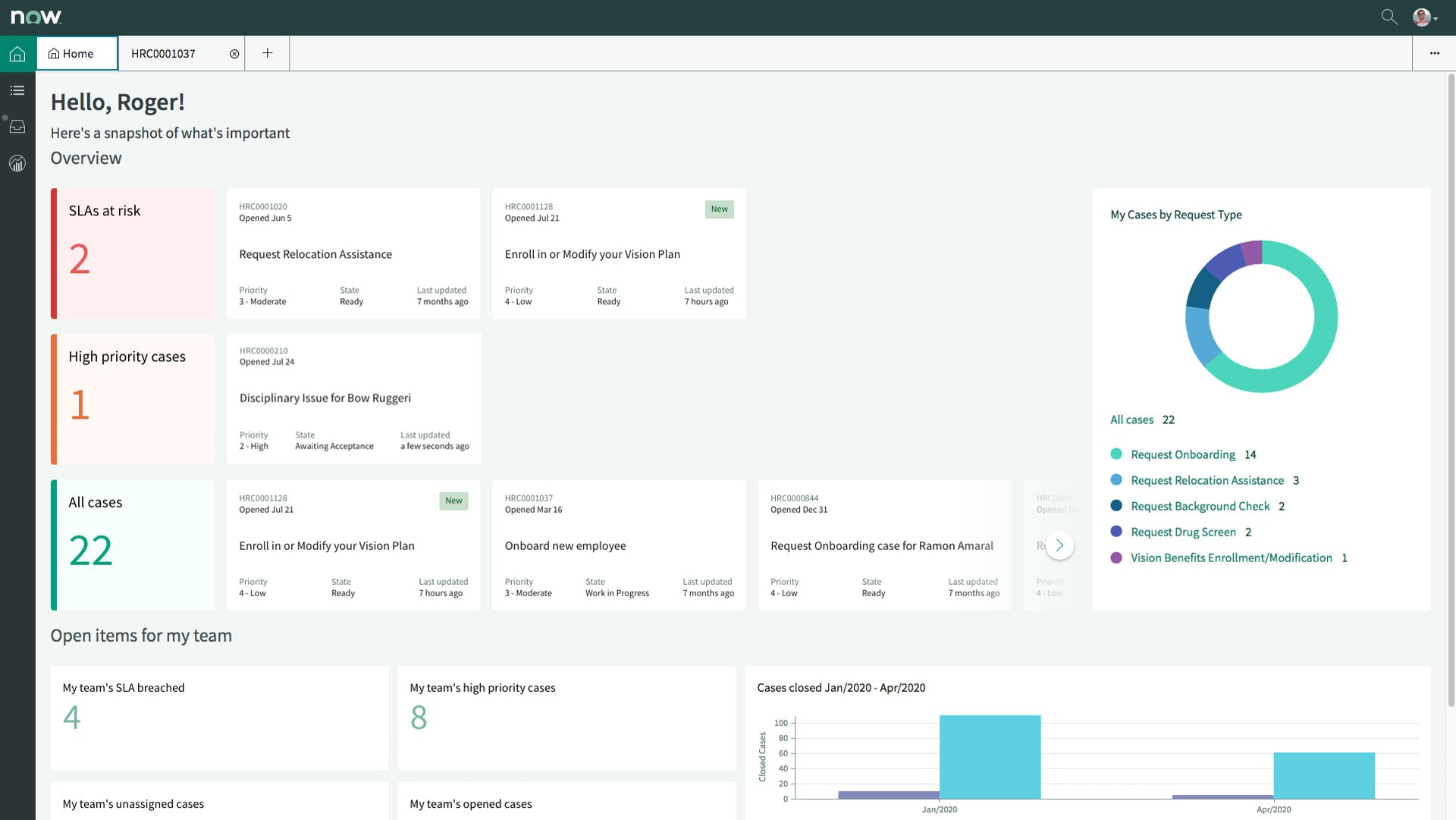Click the Request Relocation Assistance legend link

click(1205, 480)
